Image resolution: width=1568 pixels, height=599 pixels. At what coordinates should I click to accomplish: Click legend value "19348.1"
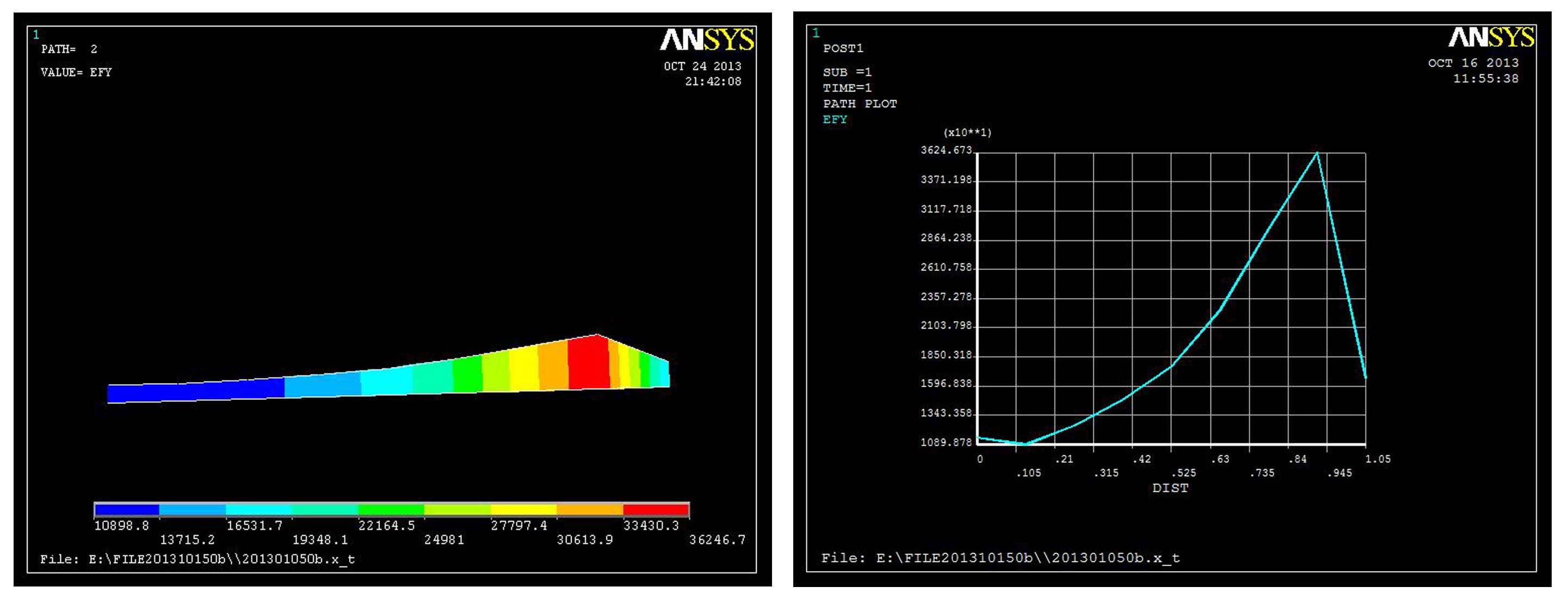pyautogui.click(x=320, y=540)
